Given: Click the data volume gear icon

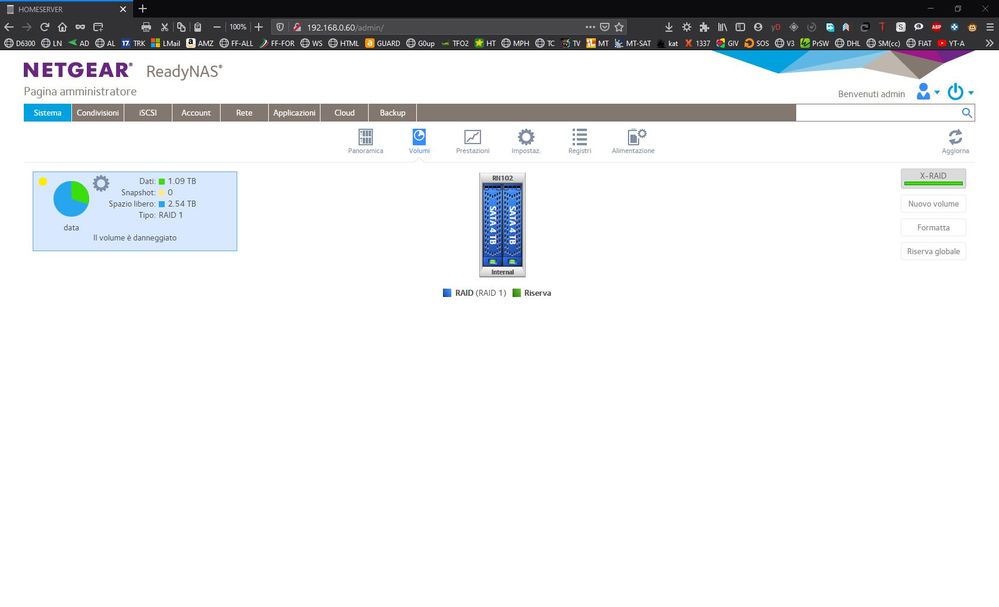Looking at the screenshot, I should pyautogui.click(x=101, y=183).
